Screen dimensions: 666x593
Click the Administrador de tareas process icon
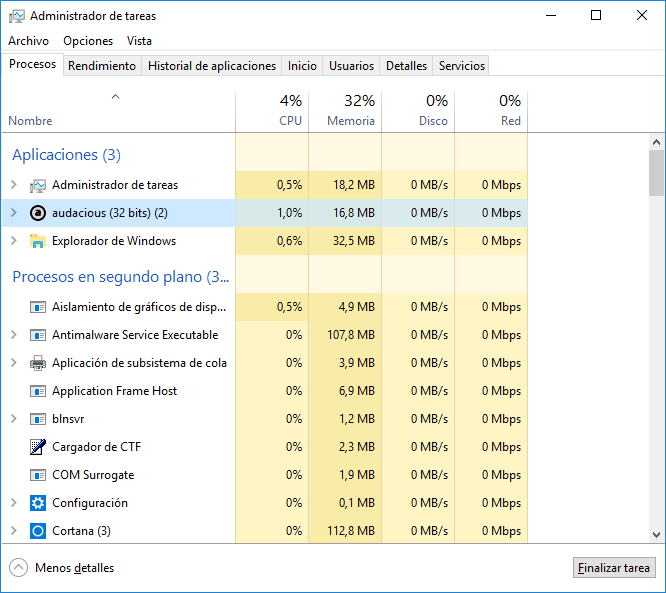point(38,185)
